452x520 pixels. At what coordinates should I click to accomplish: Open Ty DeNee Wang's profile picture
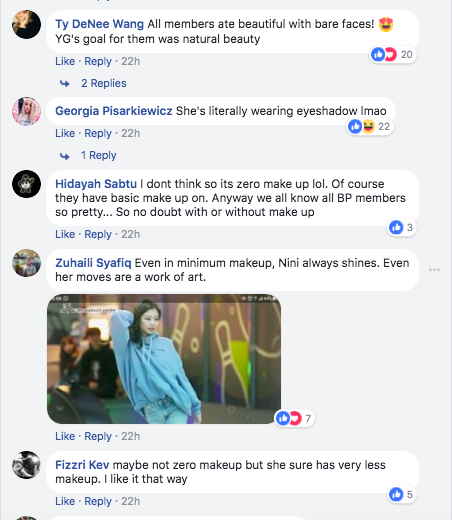(26, 24)
